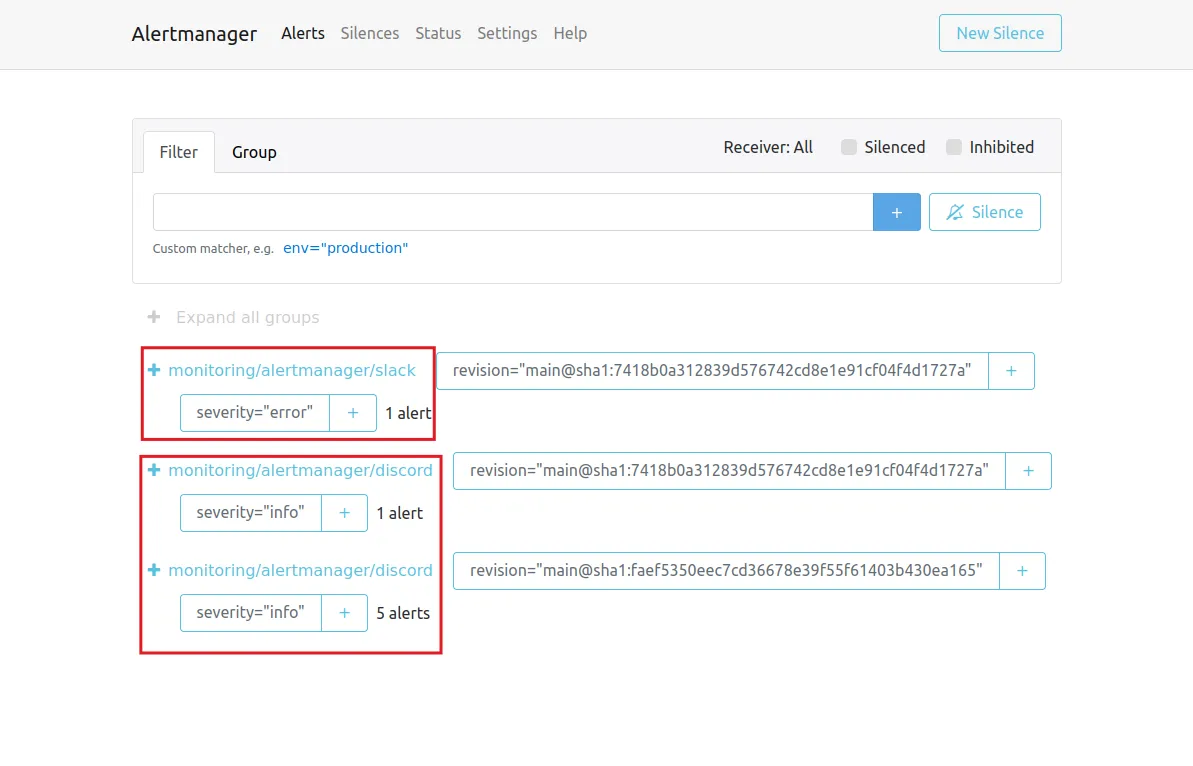Open the Silences page in navigation

click(369, 33)
